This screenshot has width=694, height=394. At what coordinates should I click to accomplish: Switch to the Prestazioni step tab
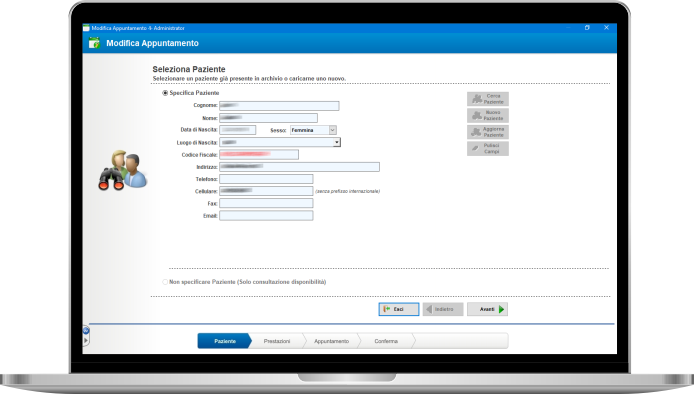pyautogui.click(x=277, y=341)
